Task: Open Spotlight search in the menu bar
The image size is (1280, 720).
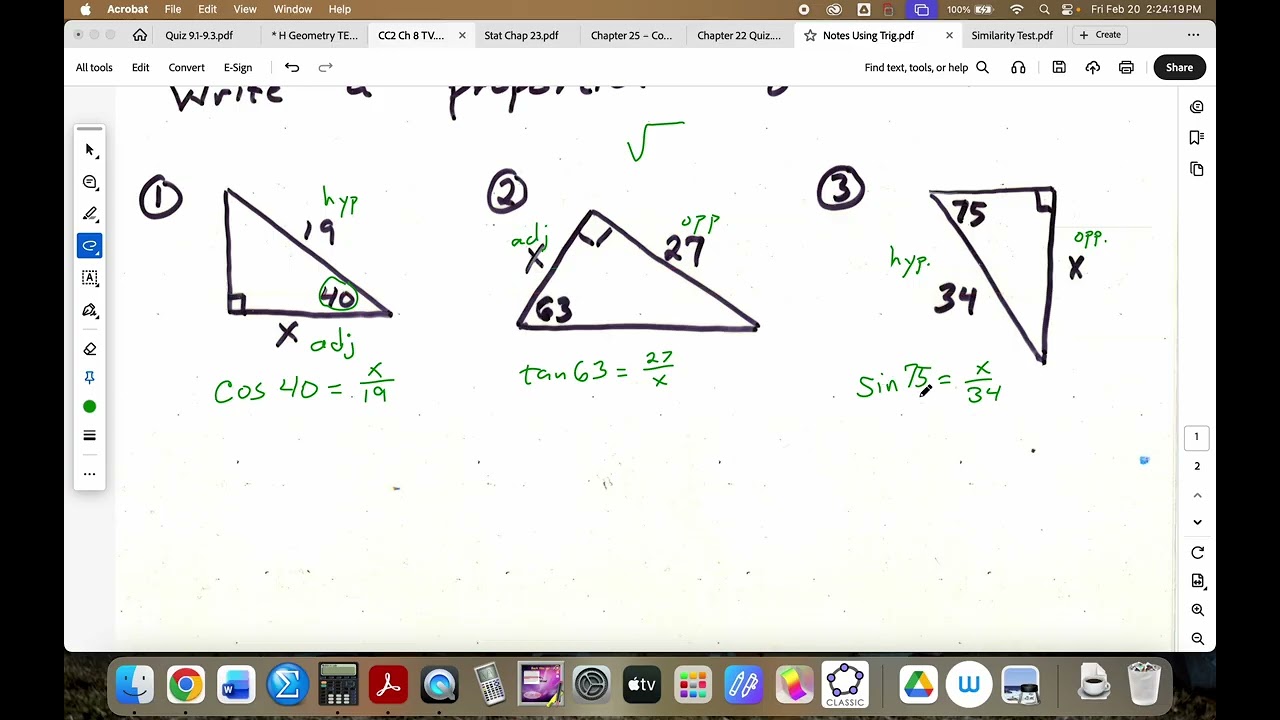Action: pos(1044,9)
